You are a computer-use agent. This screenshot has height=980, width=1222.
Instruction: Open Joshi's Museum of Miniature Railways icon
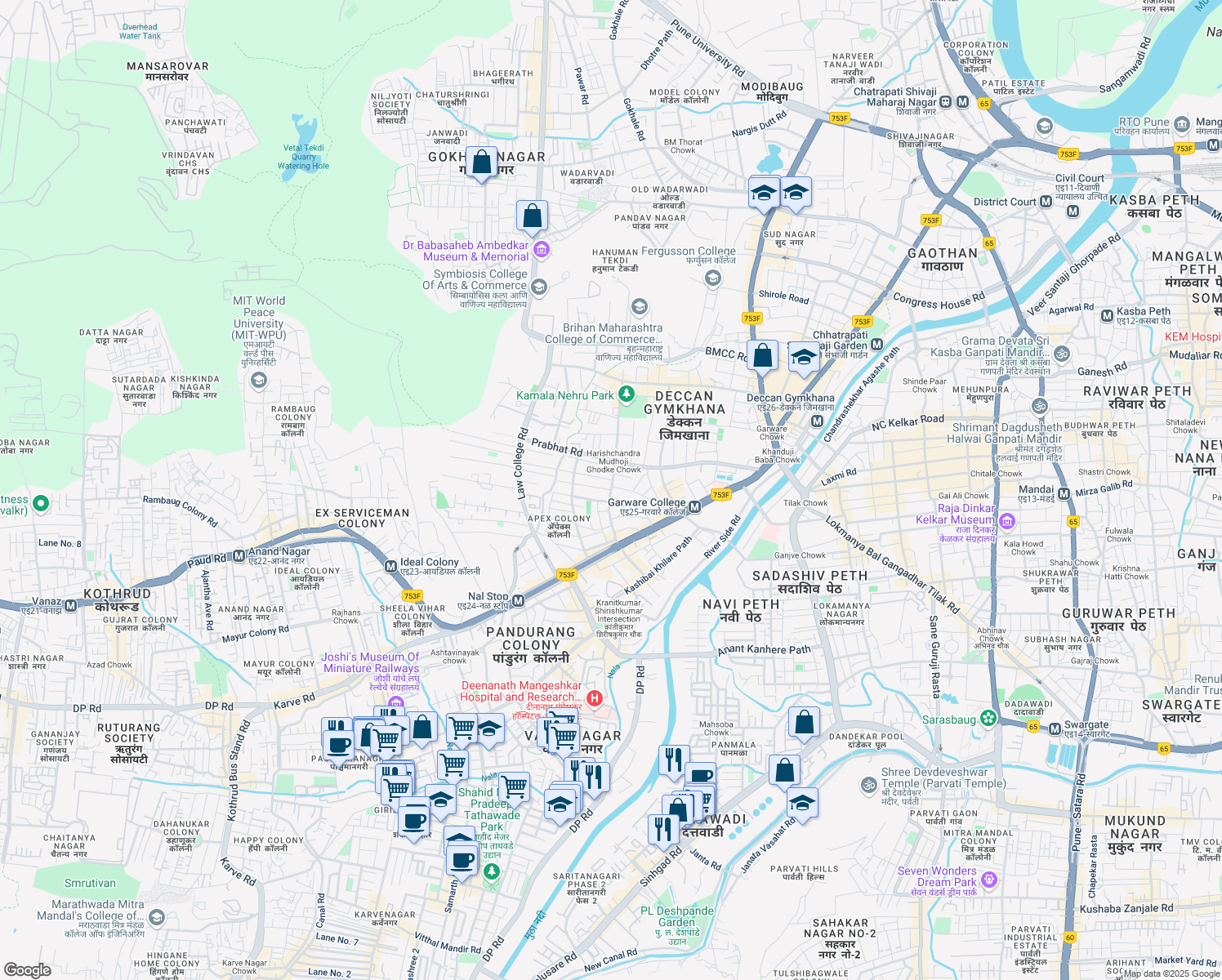tap(396, 703)
